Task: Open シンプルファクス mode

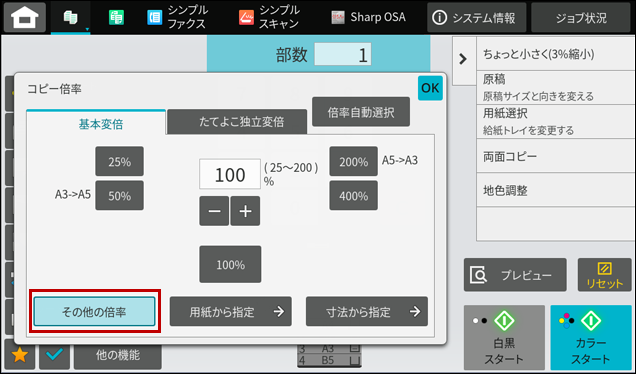Action: point(178,17)
